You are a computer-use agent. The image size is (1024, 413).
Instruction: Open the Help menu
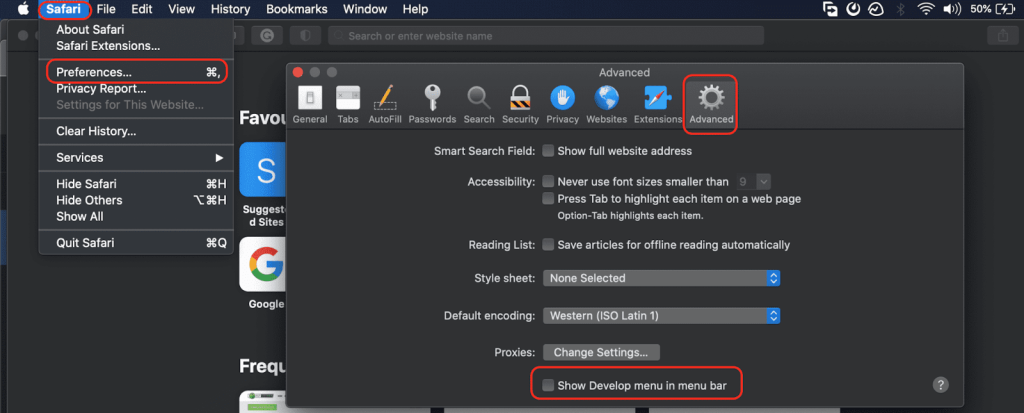point(415,9)
